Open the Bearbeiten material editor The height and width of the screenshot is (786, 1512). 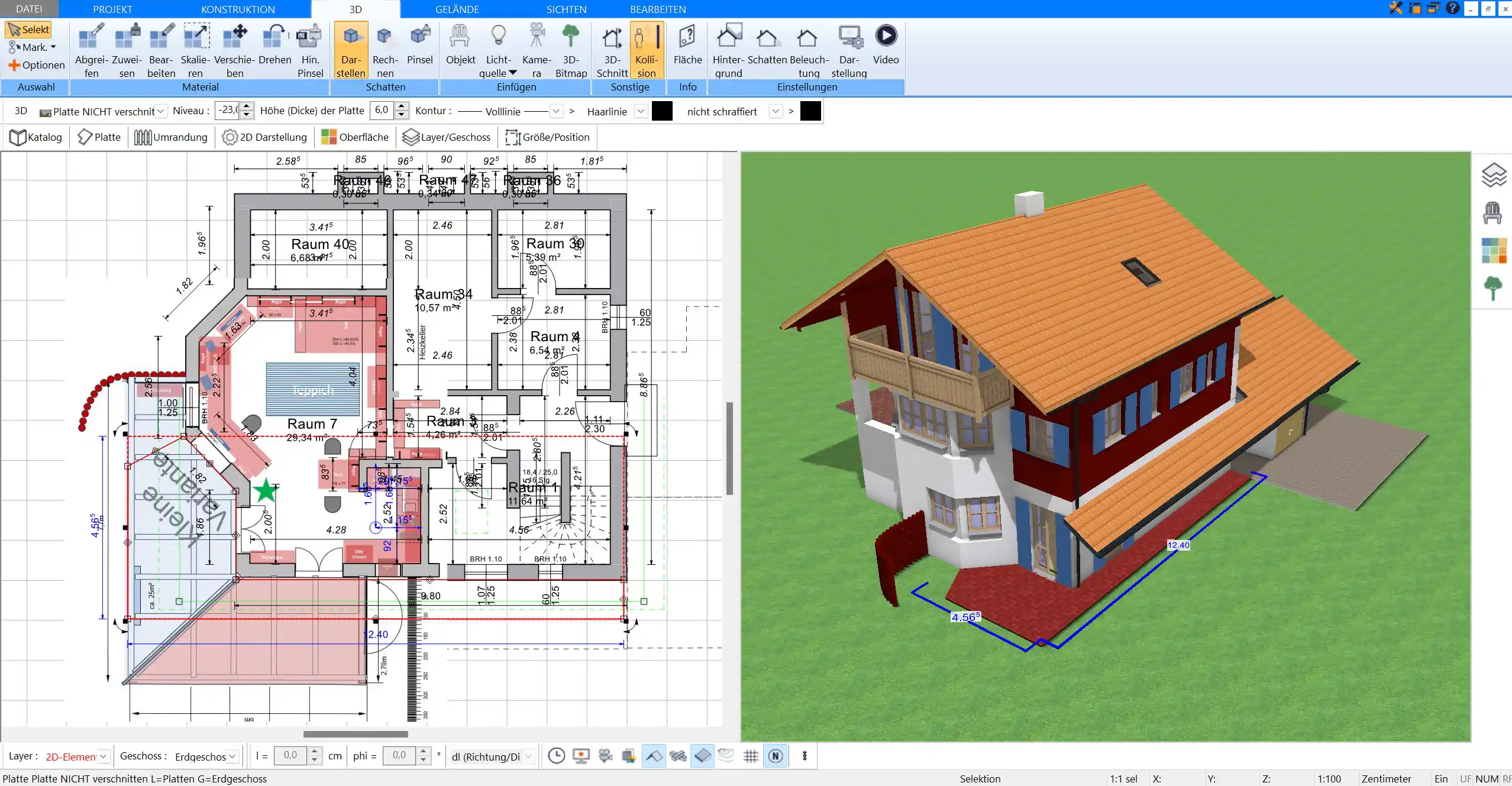pos(161,50)
